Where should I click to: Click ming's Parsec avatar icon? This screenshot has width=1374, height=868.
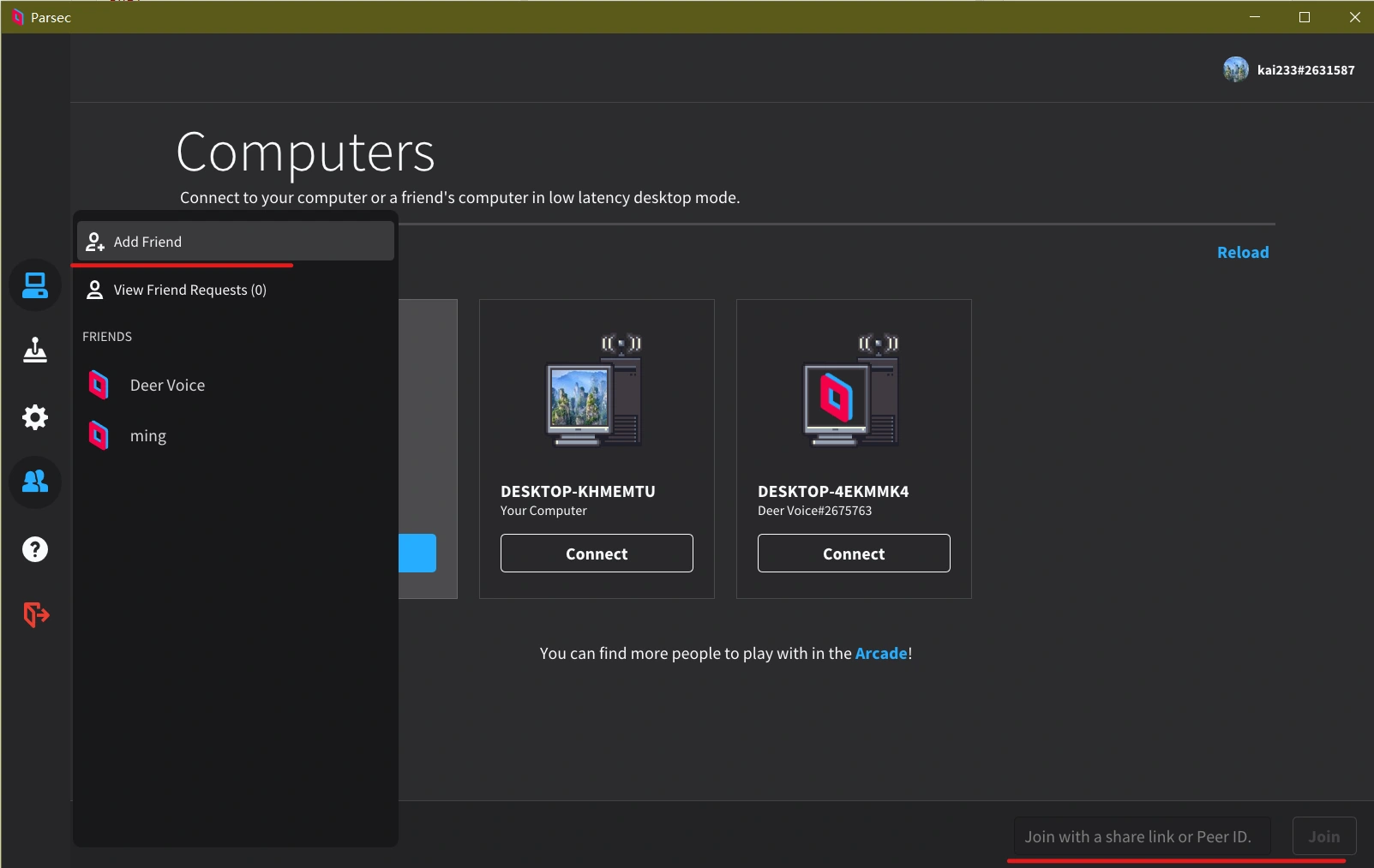pos(99,435)
